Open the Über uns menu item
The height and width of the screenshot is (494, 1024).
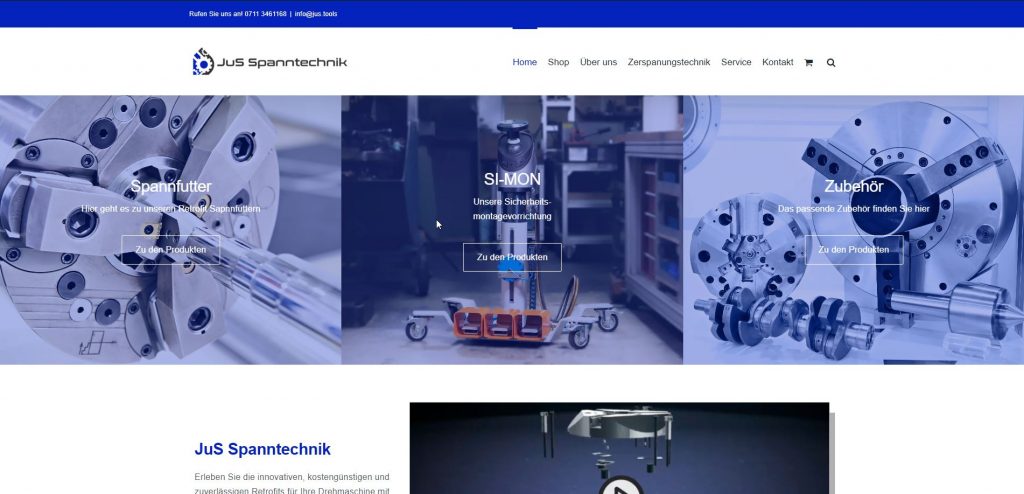(598, 62)
